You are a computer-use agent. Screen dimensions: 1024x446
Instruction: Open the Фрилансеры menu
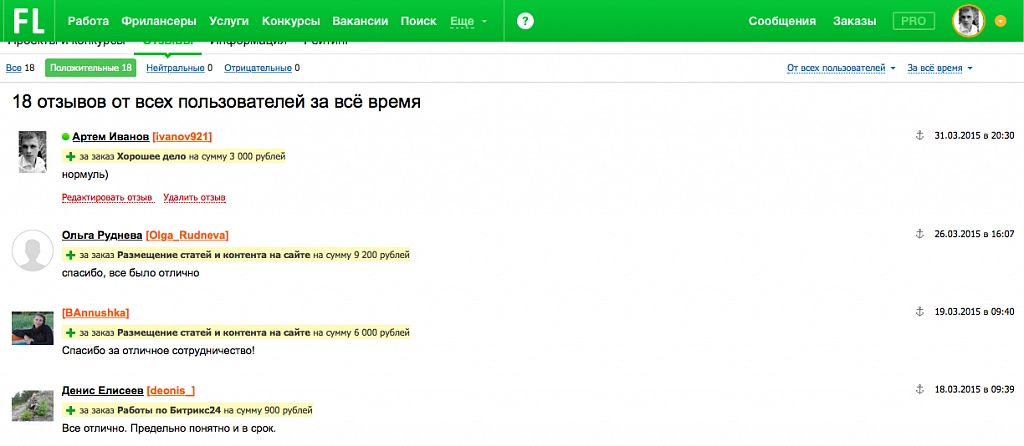coord(159,21)
